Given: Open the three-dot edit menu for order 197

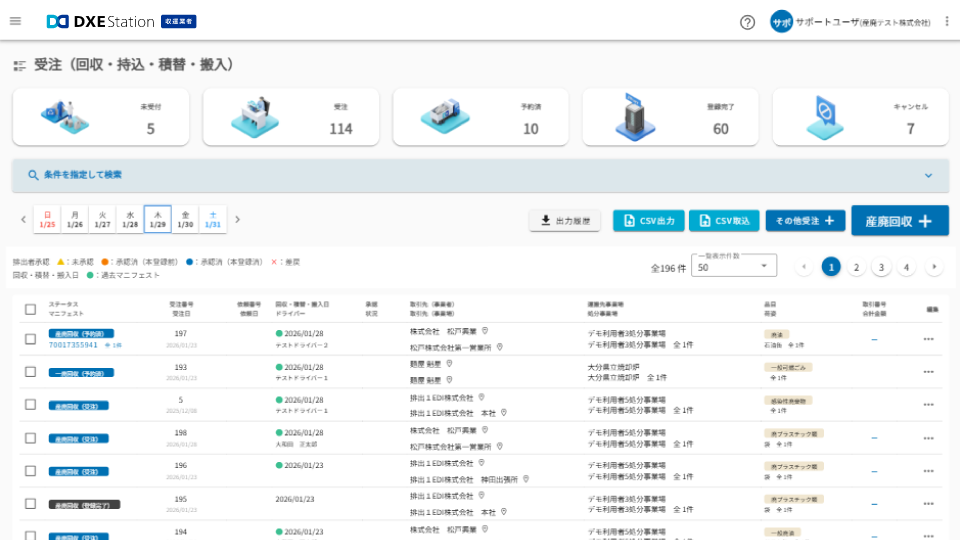Looking at the screenshot, I should [928, 339].
